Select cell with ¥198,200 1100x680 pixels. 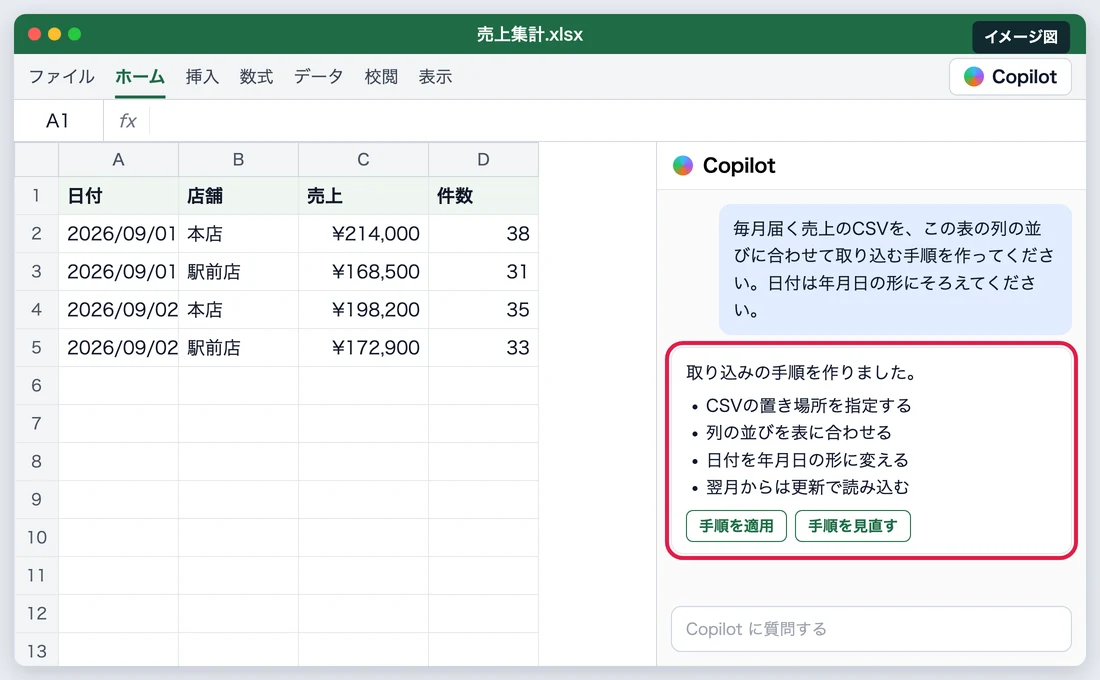click(363, 309)
